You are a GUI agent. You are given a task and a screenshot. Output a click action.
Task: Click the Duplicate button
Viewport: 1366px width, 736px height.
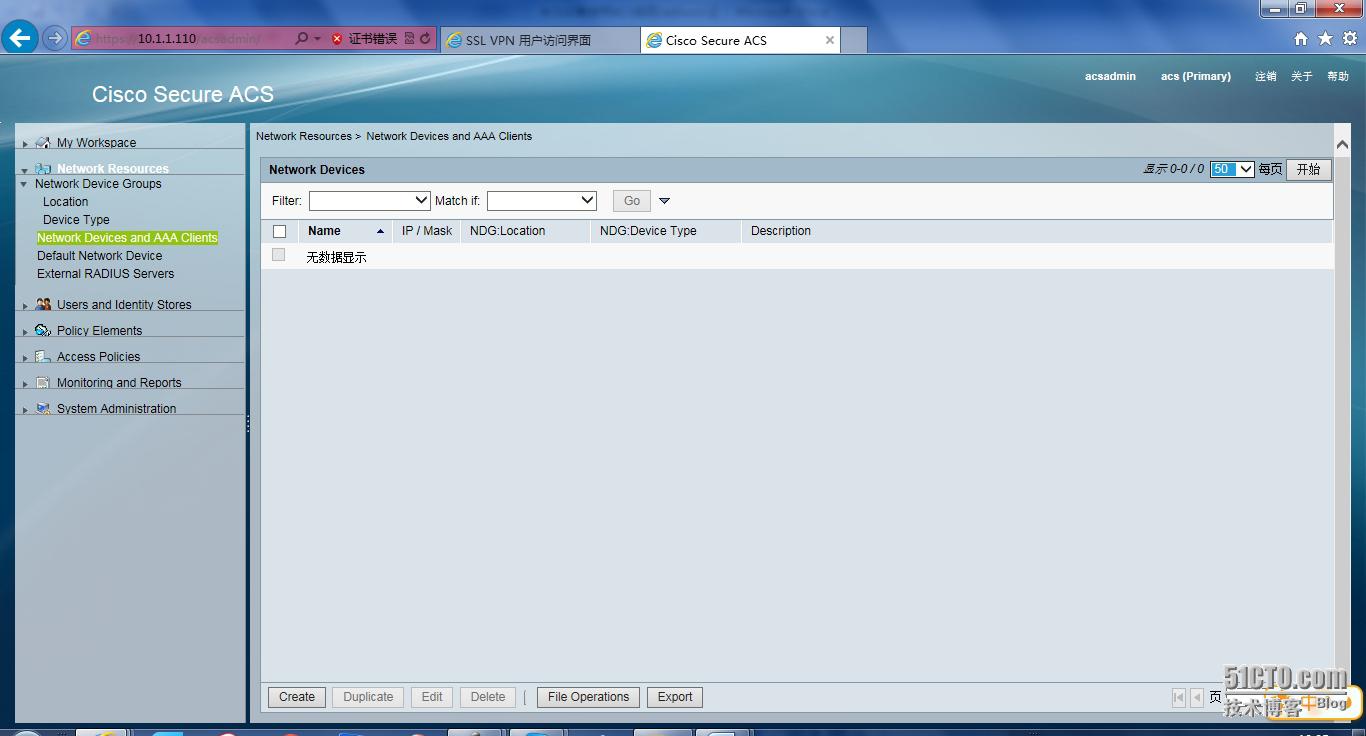tap(368, 697)
